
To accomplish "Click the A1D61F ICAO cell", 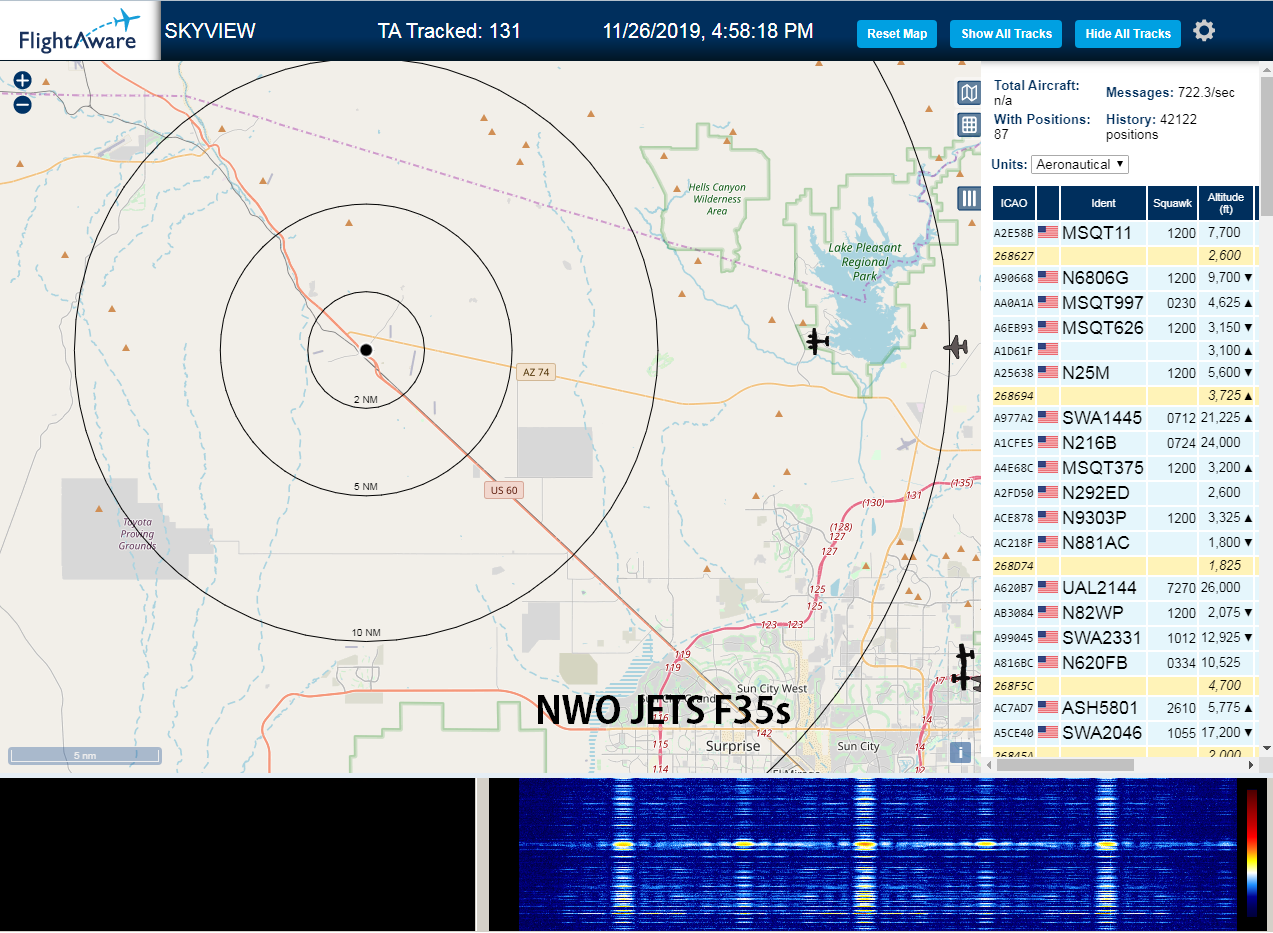I will [1012, 350].
